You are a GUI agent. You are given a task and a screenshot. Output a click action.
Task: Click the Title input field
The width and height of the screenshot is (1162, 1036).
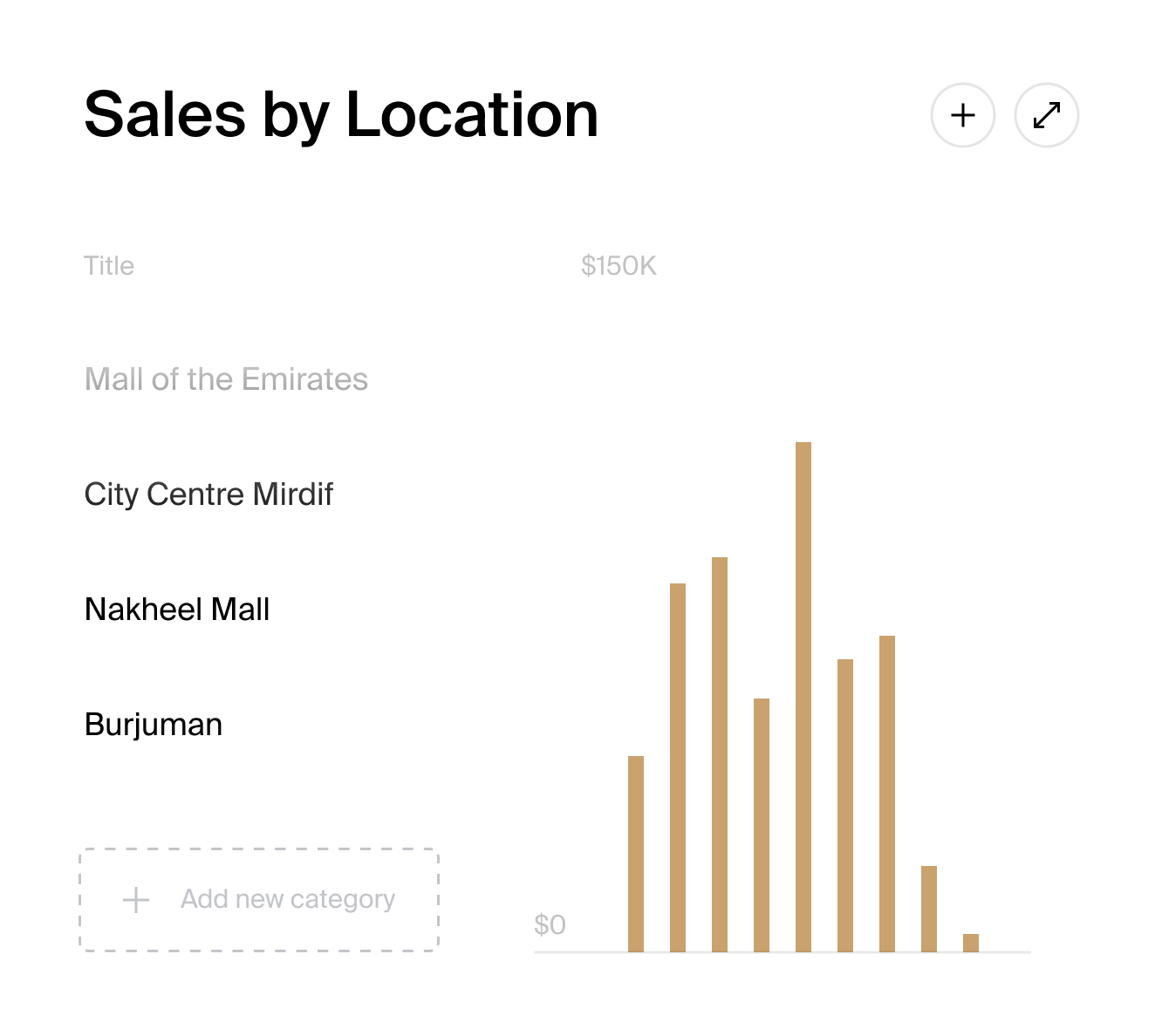pos(110,265)
